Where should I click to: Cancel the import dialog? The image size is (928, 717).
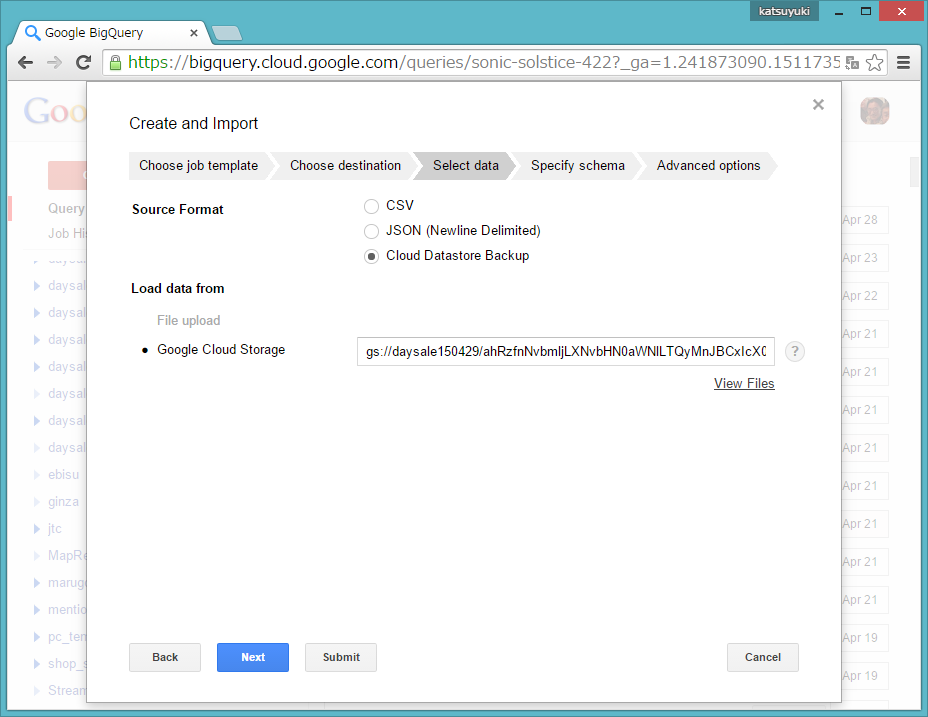(763, 657)
